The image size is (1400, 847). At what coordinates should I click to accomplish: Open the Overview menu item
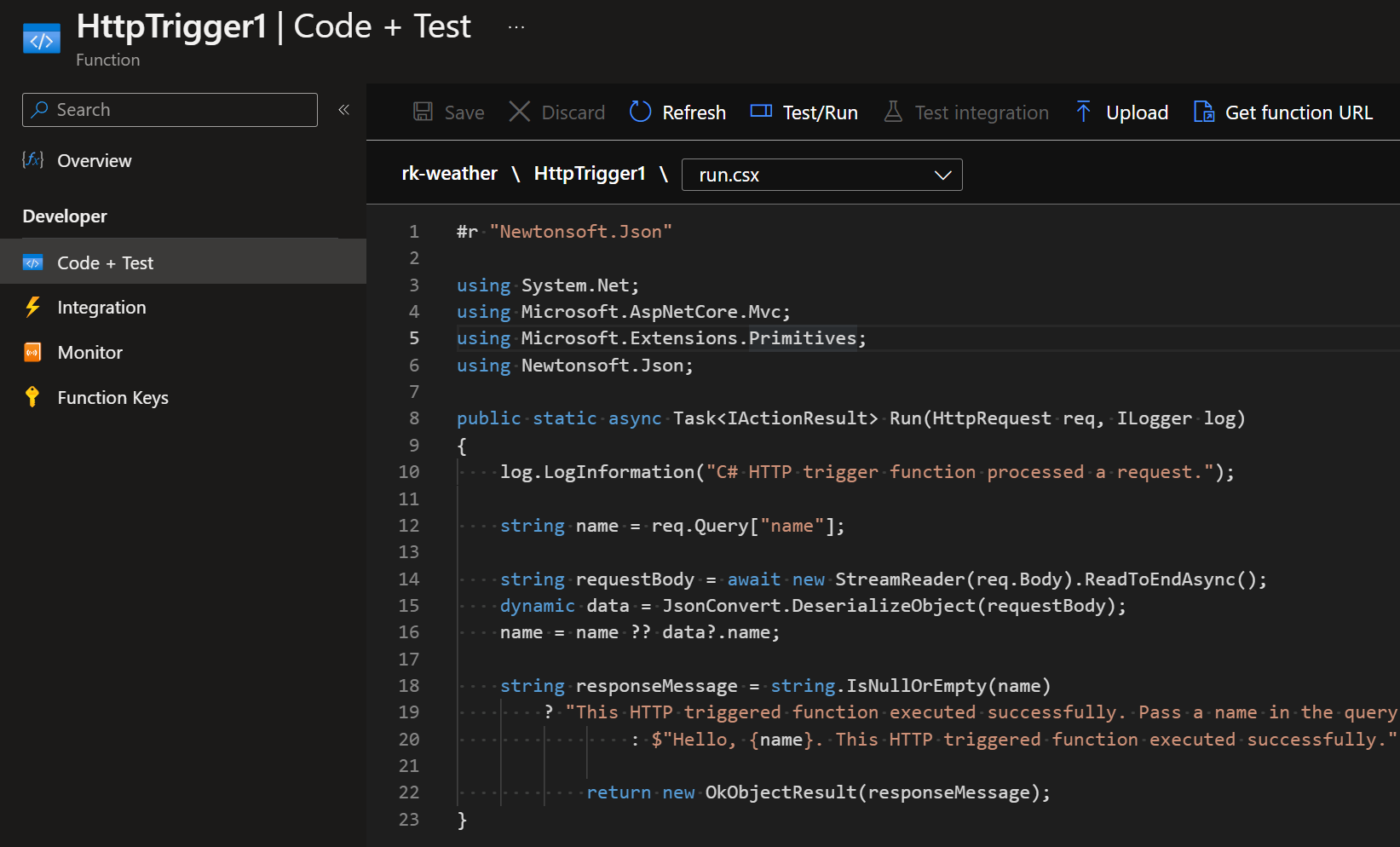pos(94,161)
